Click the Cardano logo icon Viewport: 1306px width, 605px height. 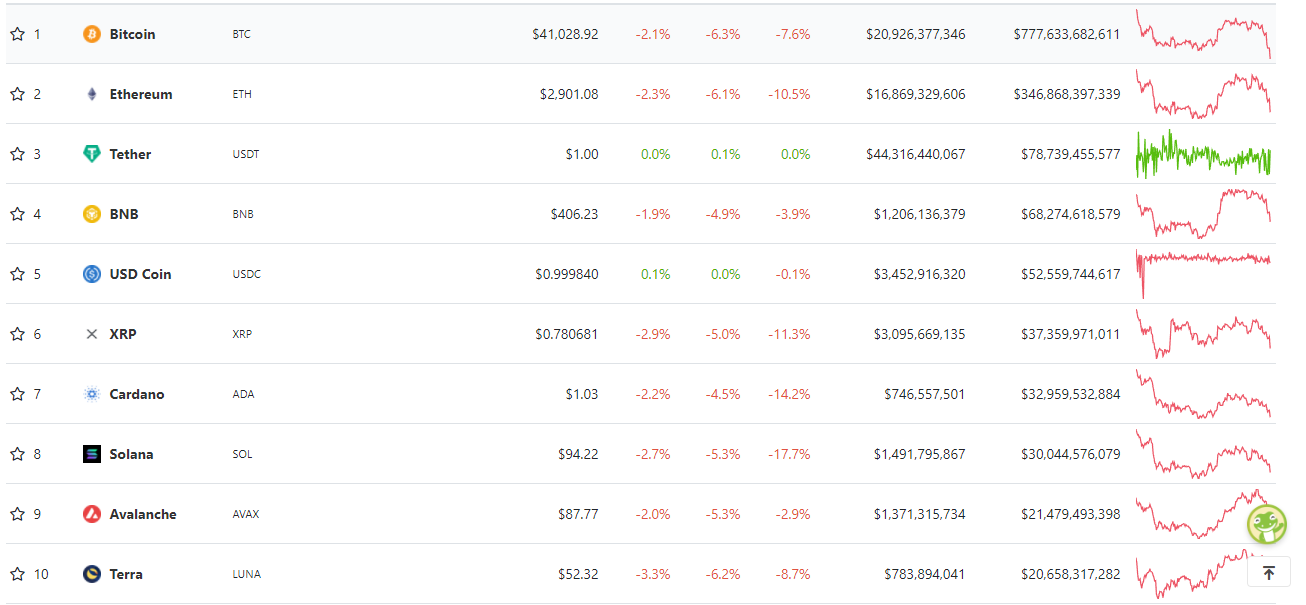(x=92, y=394)
